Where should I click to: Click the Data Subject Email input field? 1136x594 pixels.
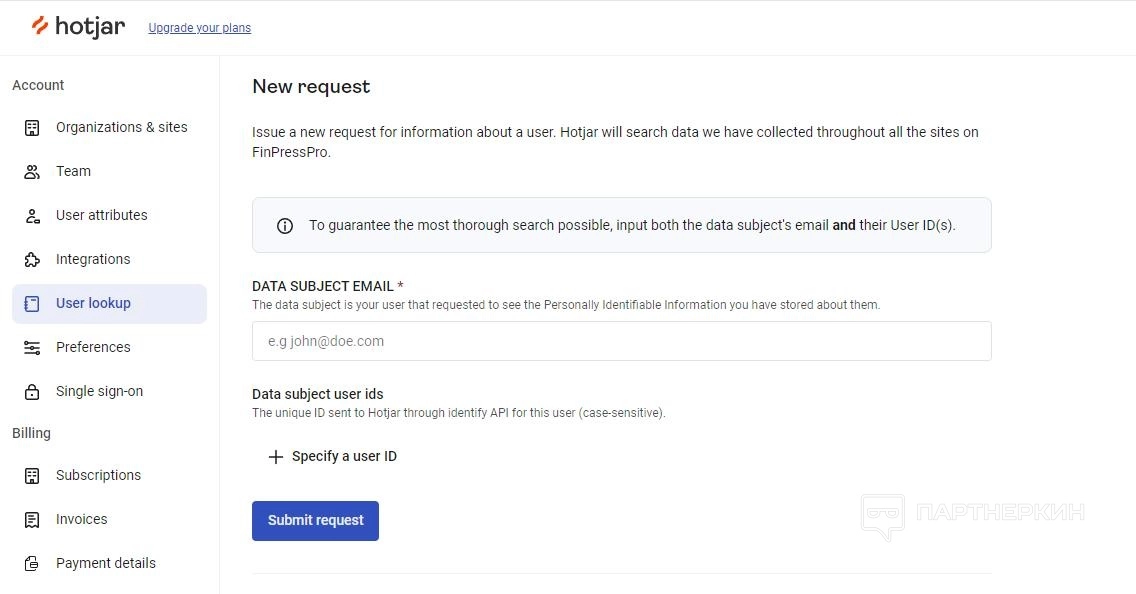pyautogui.click(x=621, y=341)
